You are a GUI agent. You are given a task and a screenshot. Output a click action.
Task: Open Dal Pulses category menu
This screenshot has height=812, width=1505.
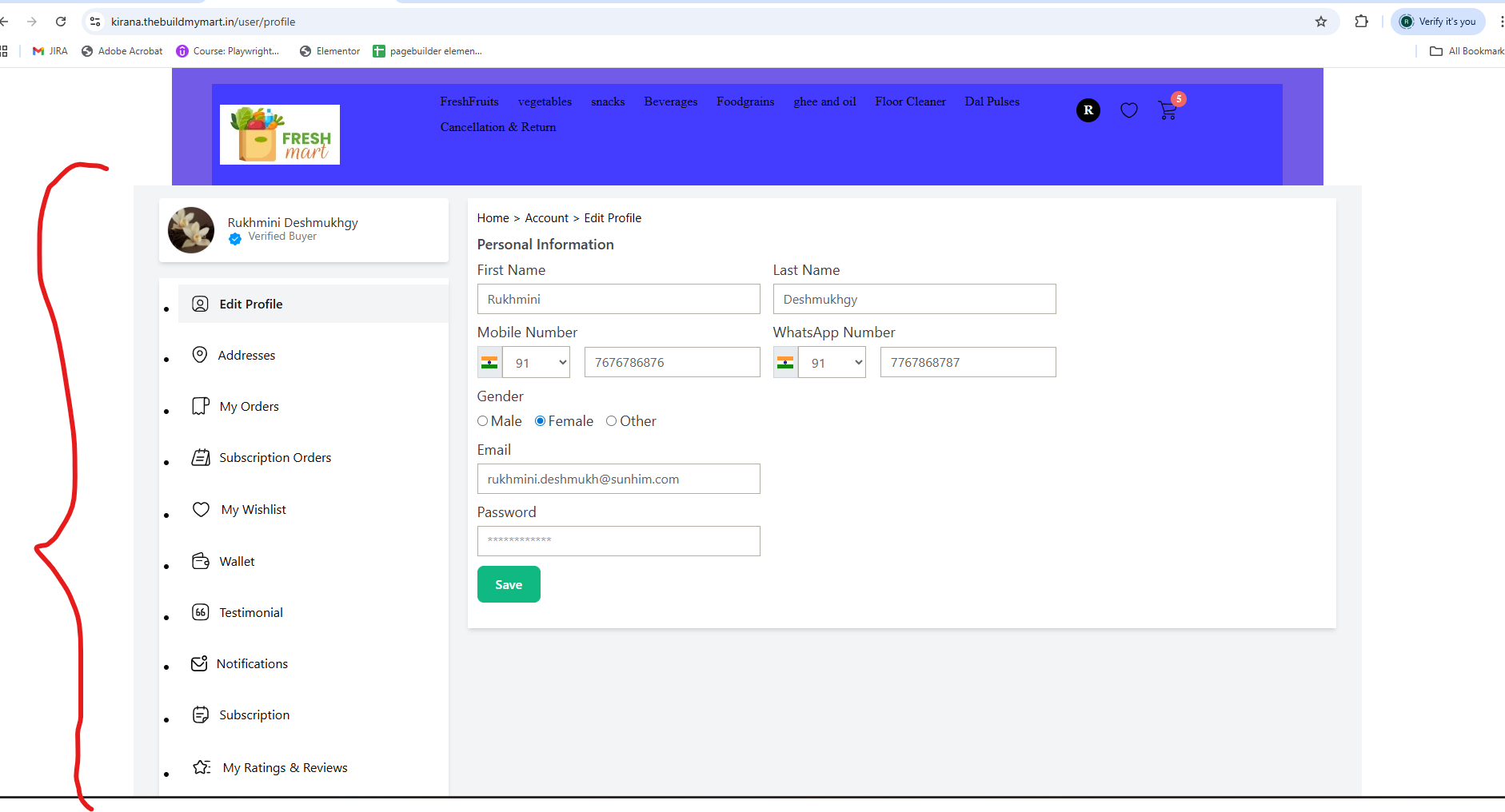(x=992, y=101)
